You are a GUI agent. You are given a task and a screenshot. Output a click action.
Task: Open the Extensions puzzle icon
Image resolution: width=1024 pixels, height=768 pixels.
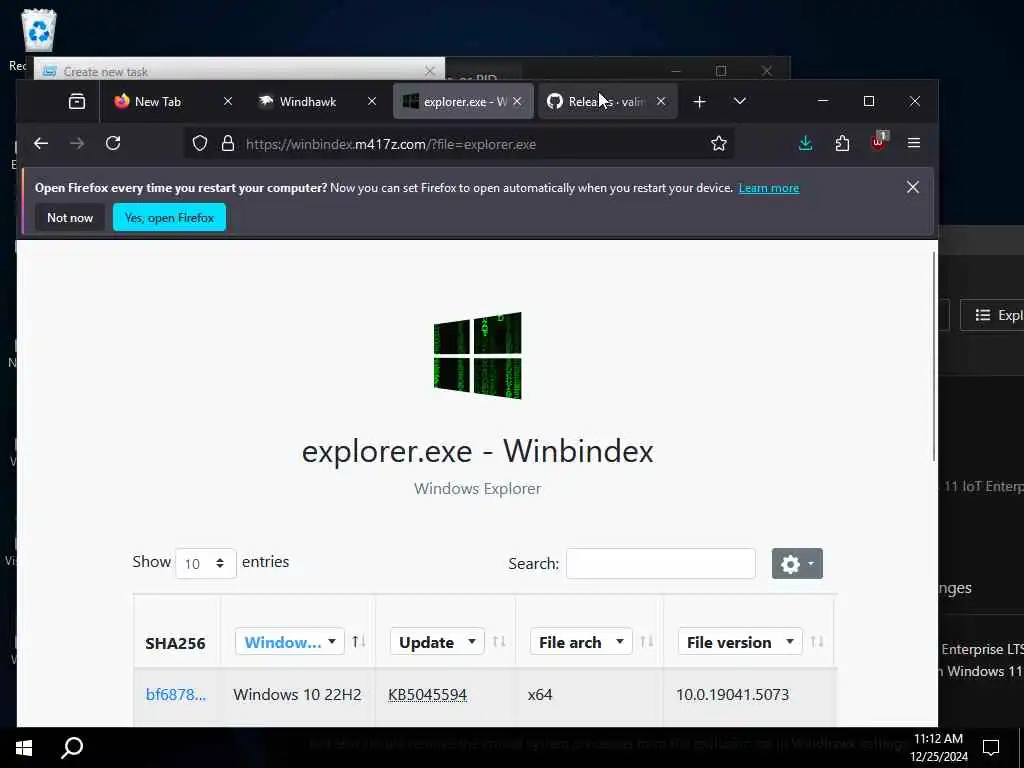[x=842, y=143]
